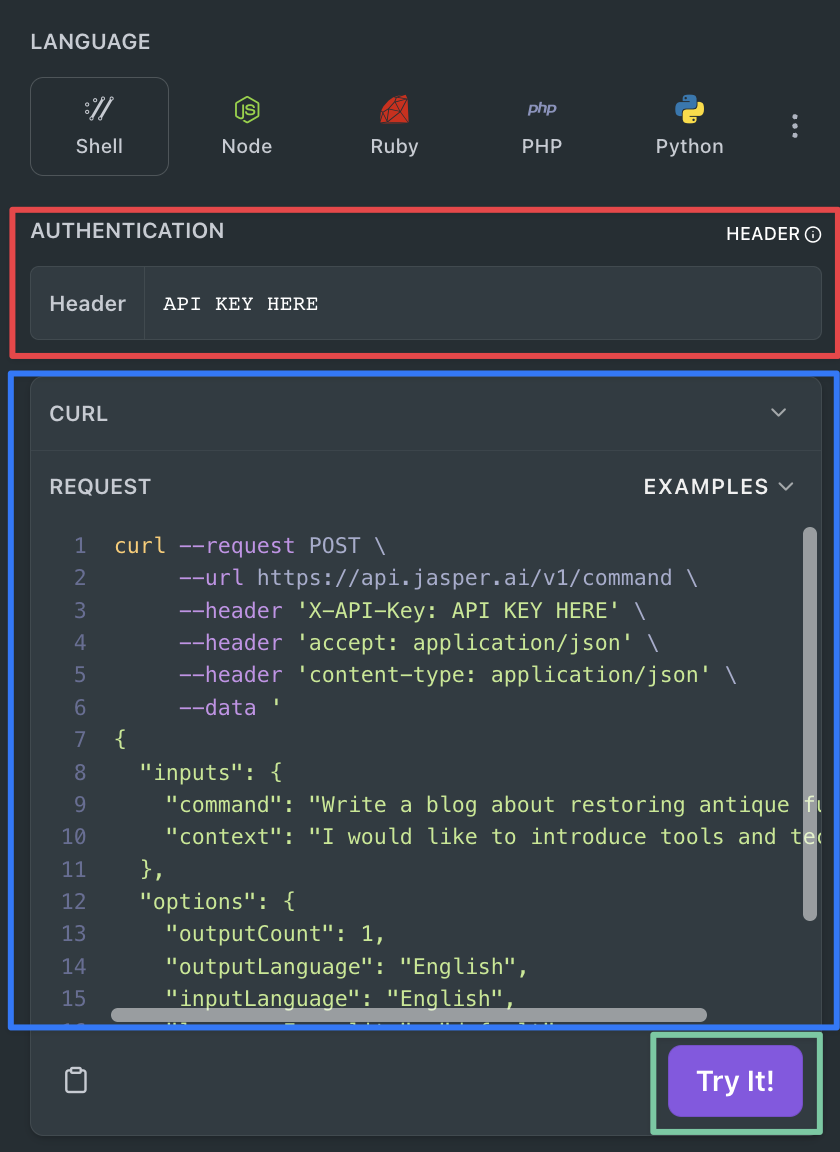Click the LANGUAGE heading
This screenshot has width=840, height=1152.
click(90, 41)
